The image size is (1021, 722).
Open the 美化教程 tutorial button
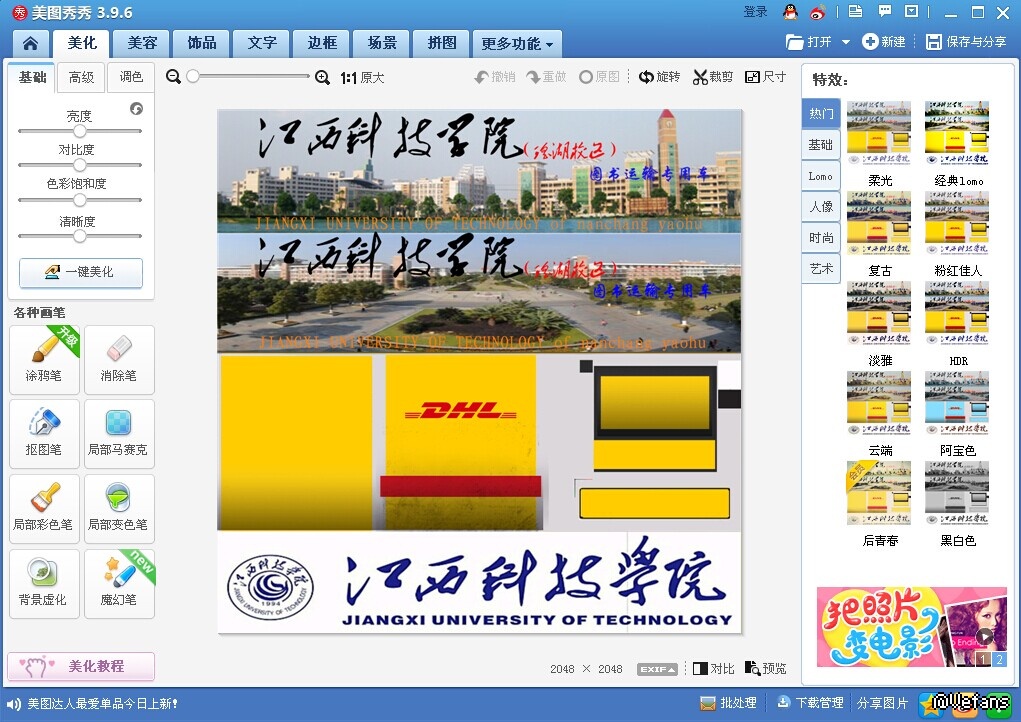coord(81,667)
